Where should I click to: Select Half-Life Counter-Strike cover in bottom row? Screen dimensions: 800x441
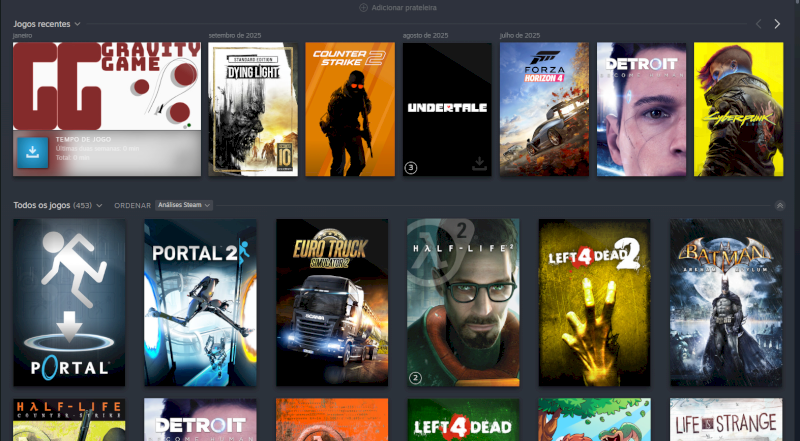(69, 420)
